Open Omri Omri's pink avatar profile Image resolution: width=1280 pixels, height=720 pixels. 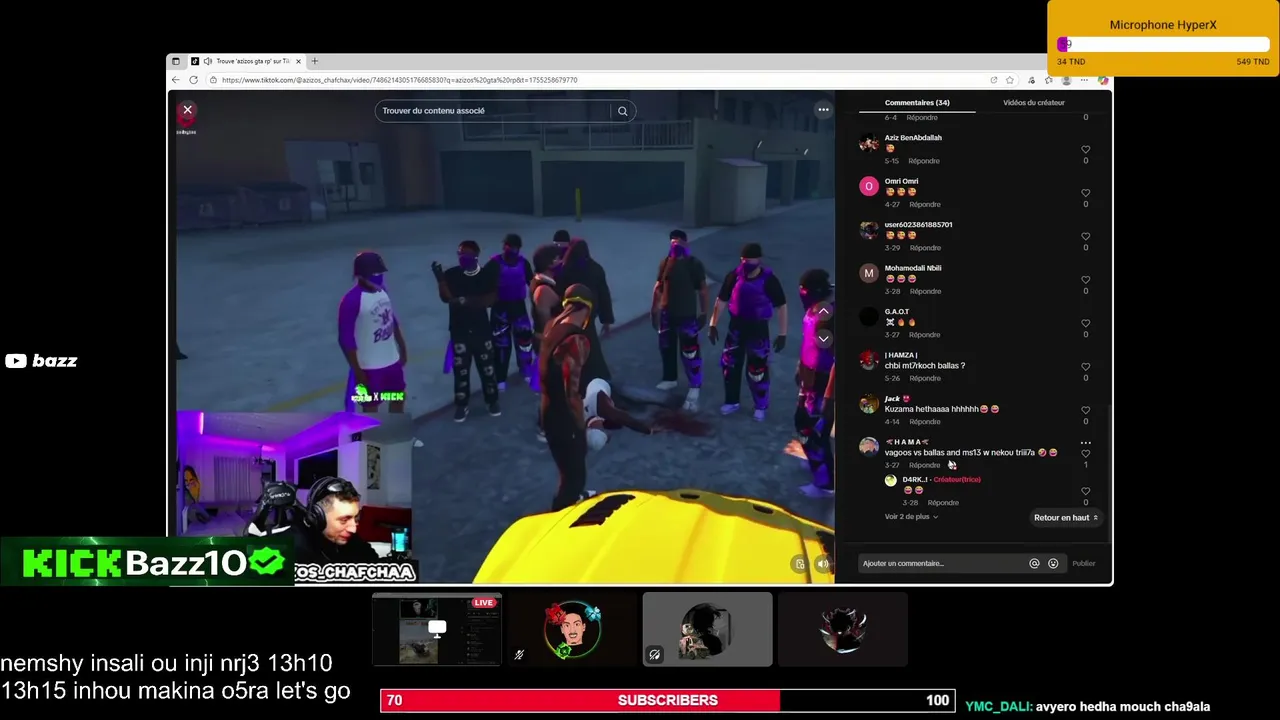coord(868,186)
